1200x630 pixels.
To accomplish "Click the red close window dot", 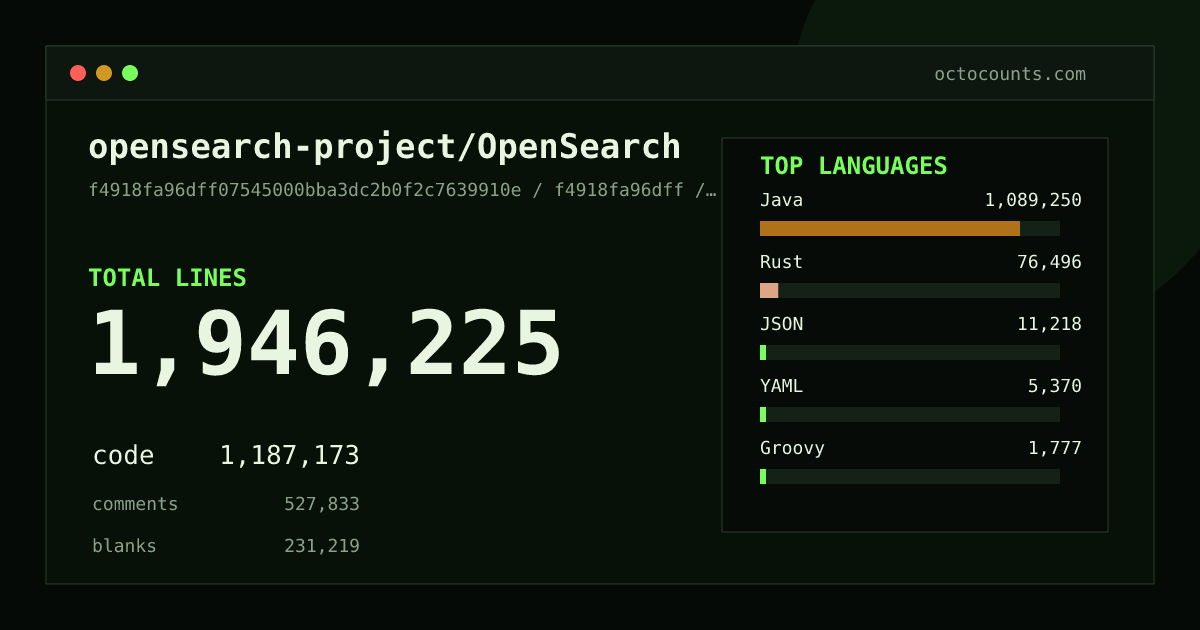I will coord(78,73).
